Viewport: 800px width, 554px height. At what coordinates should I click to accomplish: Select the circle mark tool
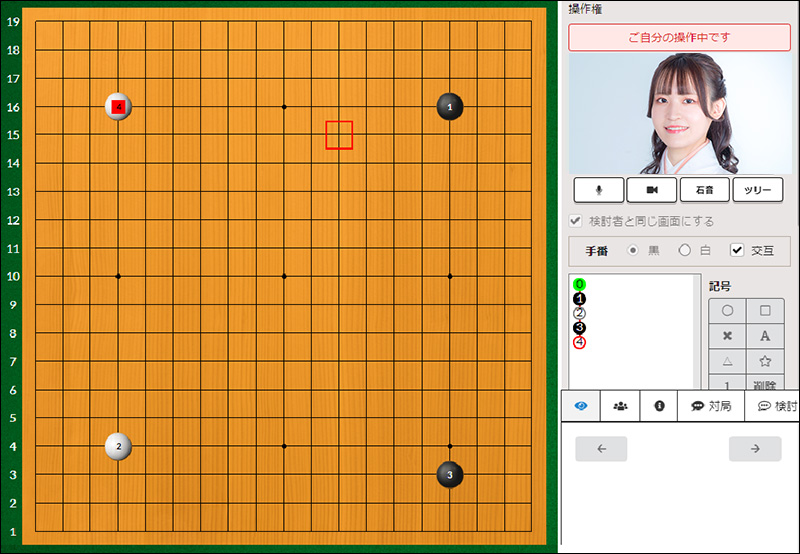[x=727, y=311]
